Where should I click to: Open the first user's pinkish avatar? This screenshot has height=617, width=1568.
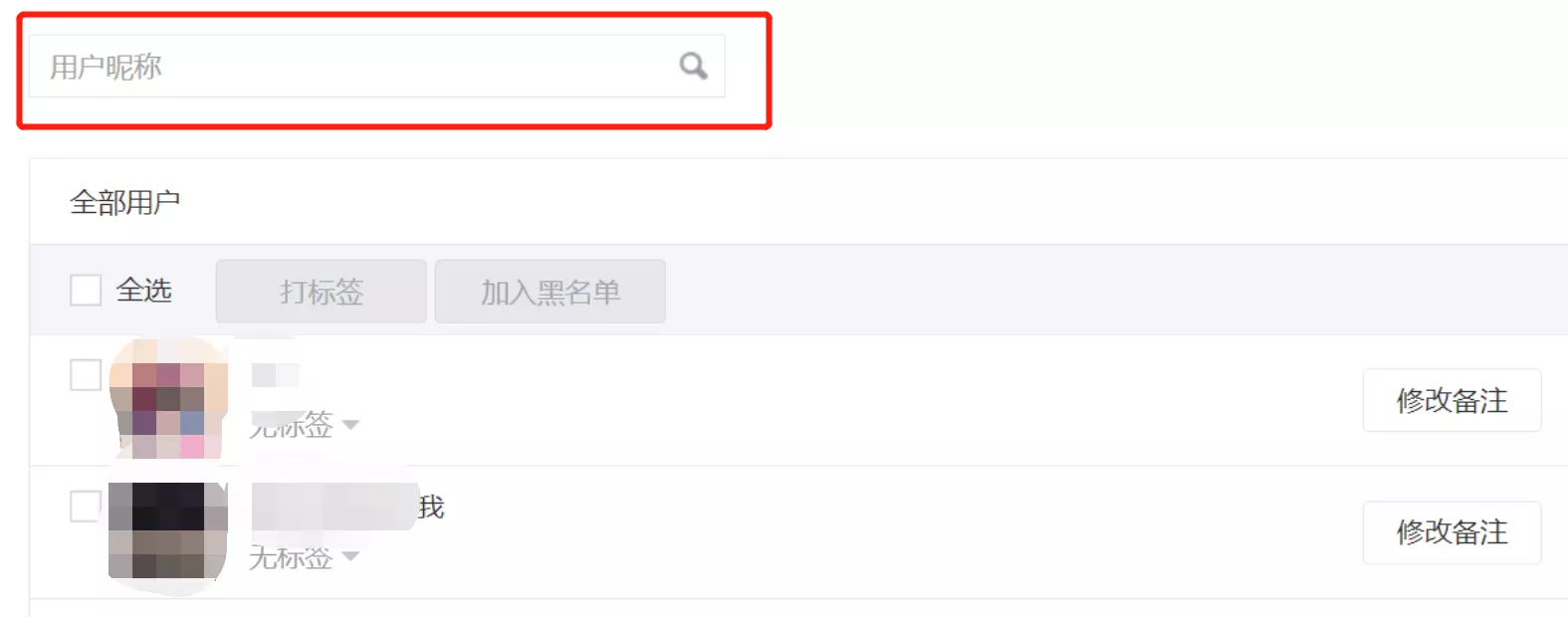[168, 399]
